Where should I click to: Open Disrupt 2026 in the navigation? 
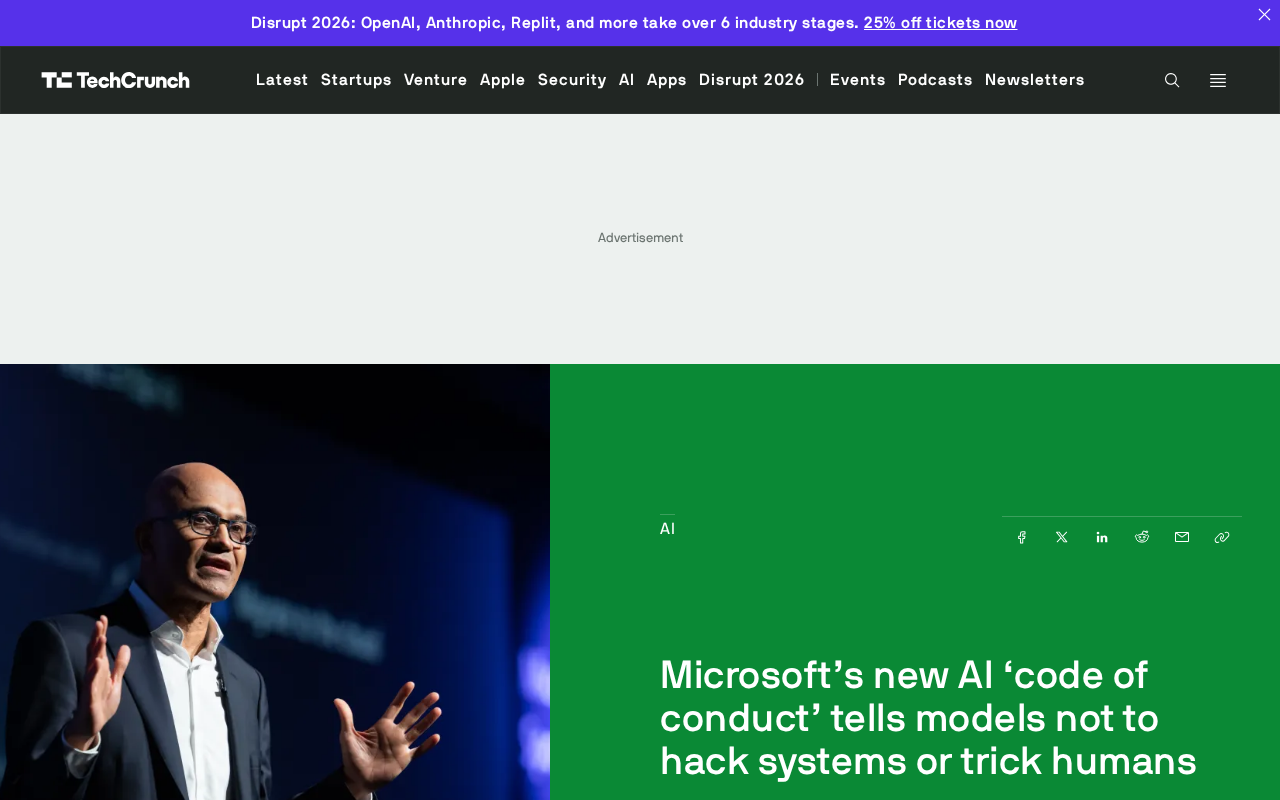(752, 80)
